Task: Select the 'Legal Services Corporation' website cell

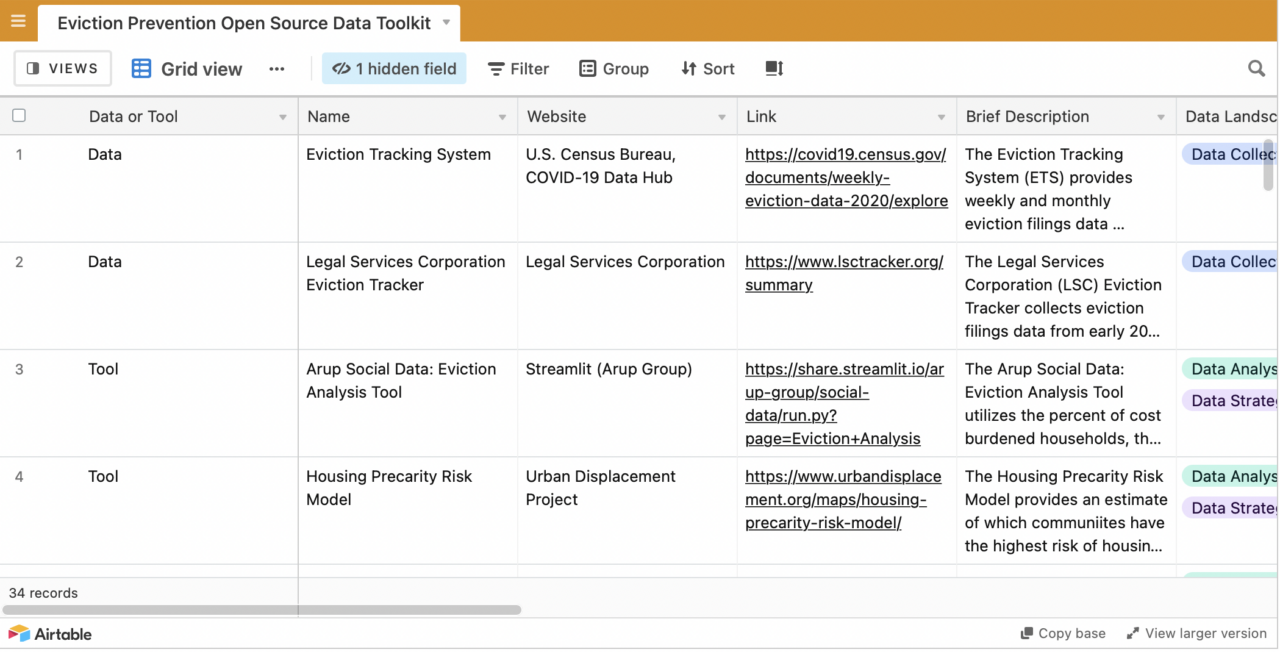Action: point(627,296)
